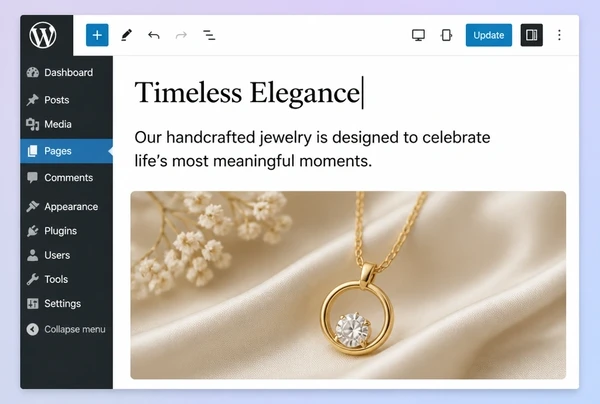600x404 pixels.
Task: Click the Posts pushpin icon
Action: coord(33,100)
